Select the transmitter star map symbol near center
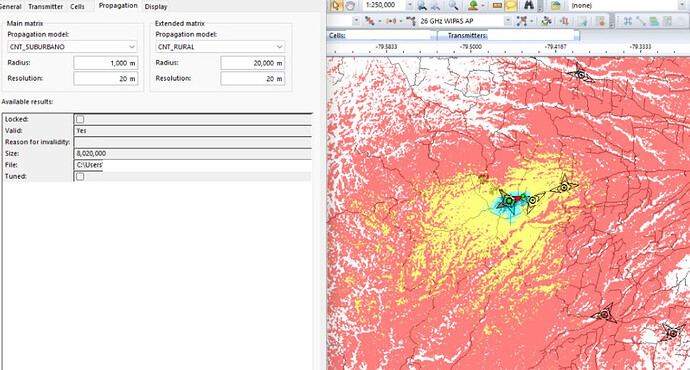The height and width of the screenshot is (370, 690). click(x=509, y=201)
